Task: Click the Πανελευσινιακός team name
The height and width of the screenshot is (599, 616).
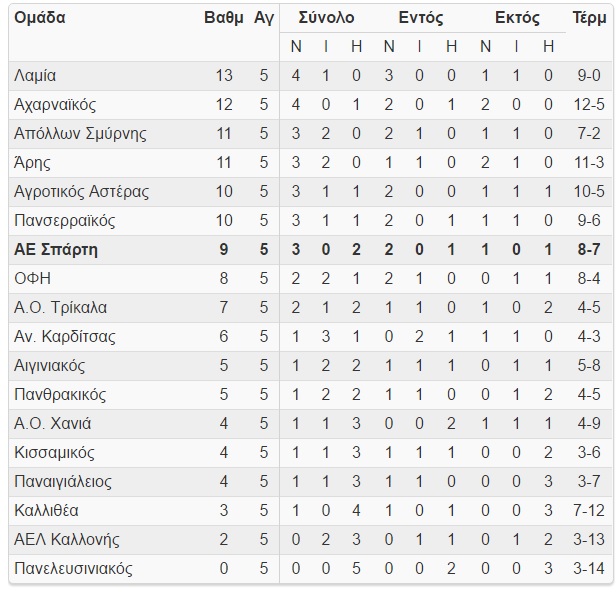Action: click(x=73, y=568)
